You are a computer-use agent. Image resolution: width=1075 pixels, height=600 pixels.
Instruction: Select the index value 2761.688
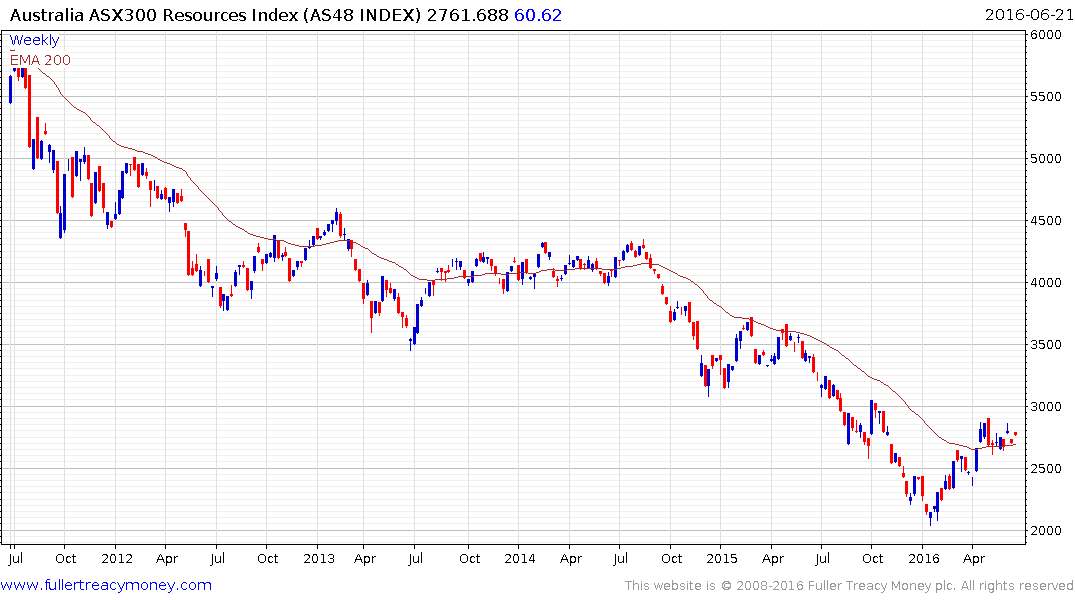[x=468, y=15]
